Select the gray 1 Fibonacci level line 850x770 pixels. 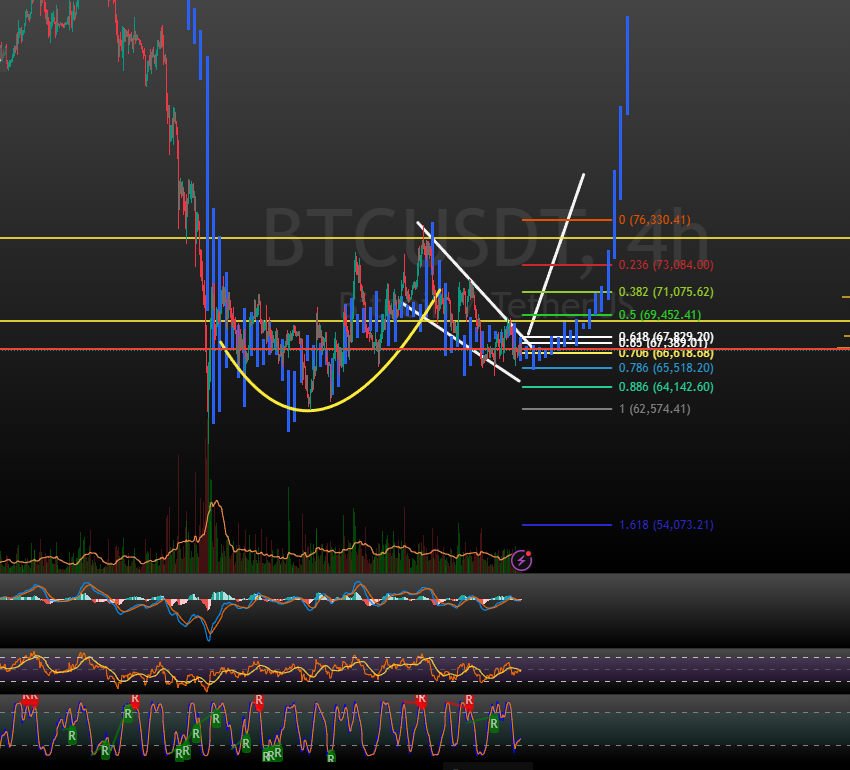(567, 409)
